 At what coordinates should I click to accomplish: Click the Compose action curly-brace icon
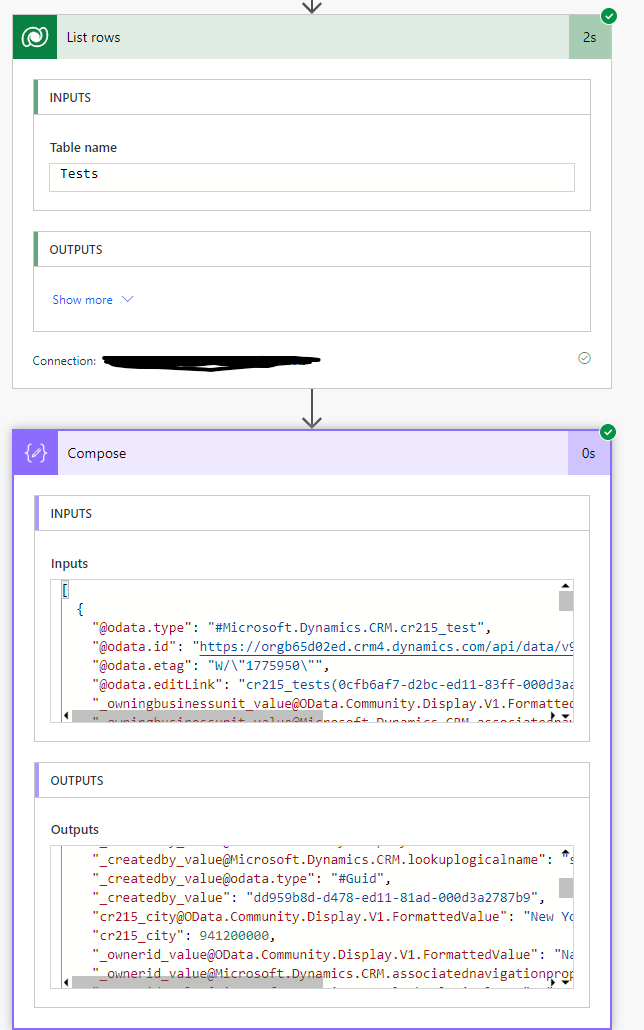coord(35,453)
